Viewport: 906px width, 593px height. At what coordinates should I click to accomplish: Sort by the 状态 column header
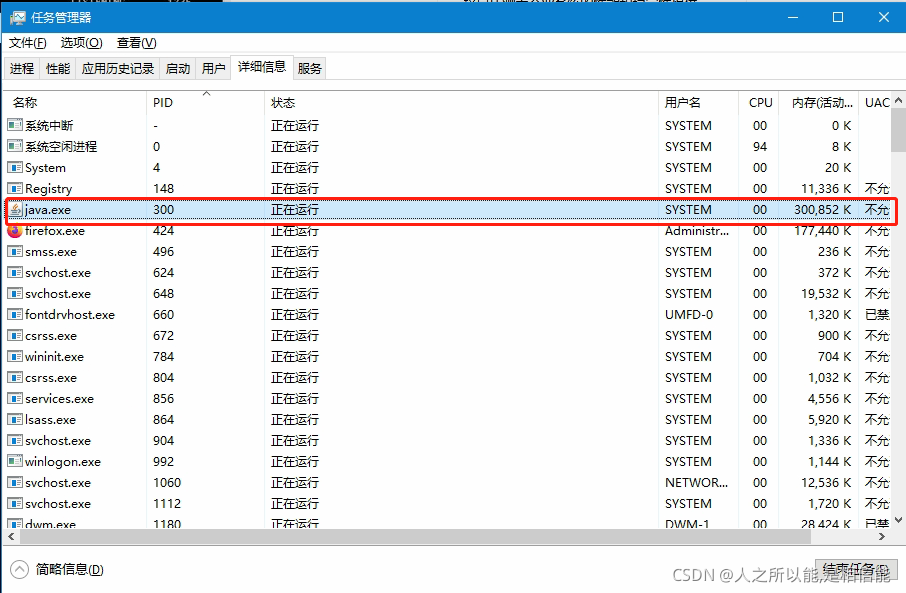tap(461, 103)
